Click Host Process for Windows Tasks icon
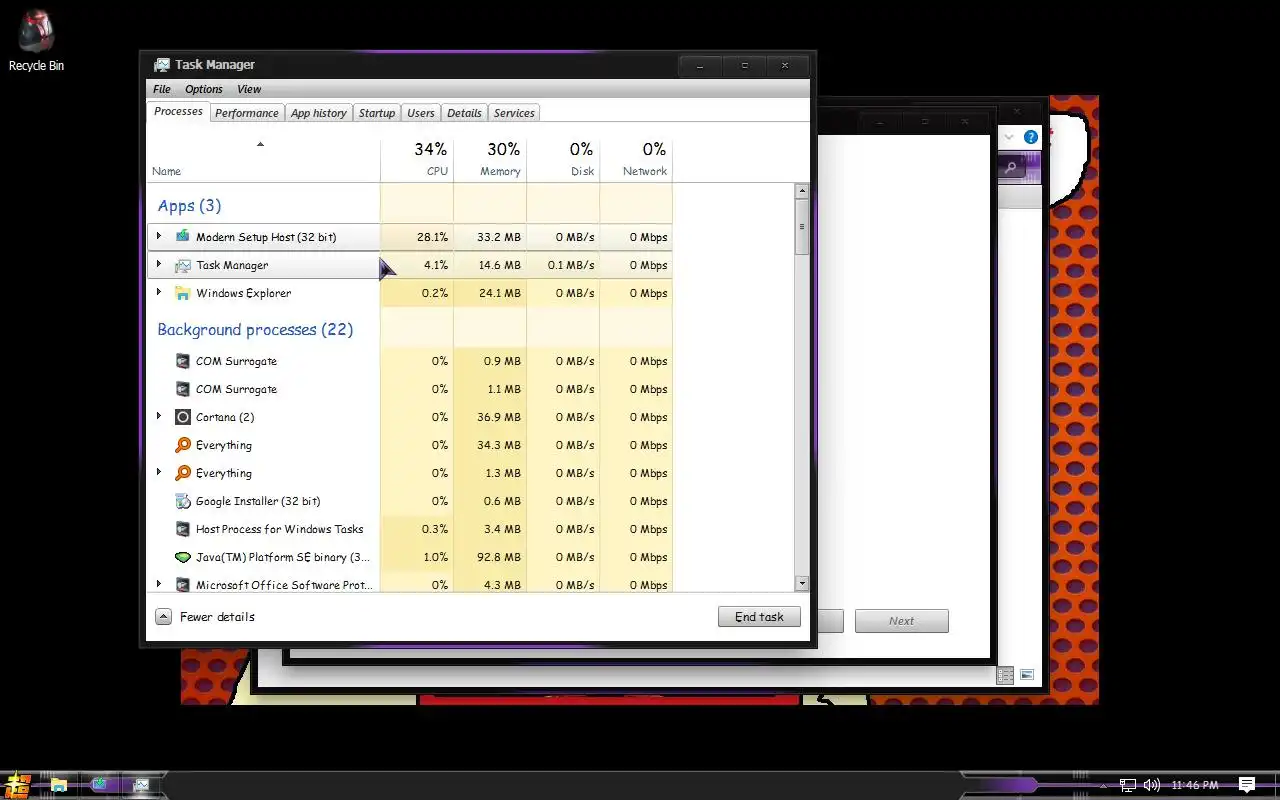Image resolution: width=1280 pixels, height=800 pixels. pos(182,529)
